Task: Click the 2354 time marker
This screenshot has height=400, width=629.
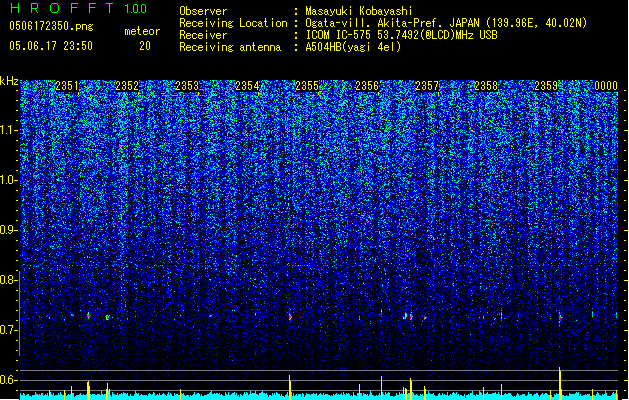Action: click(247, 86)
